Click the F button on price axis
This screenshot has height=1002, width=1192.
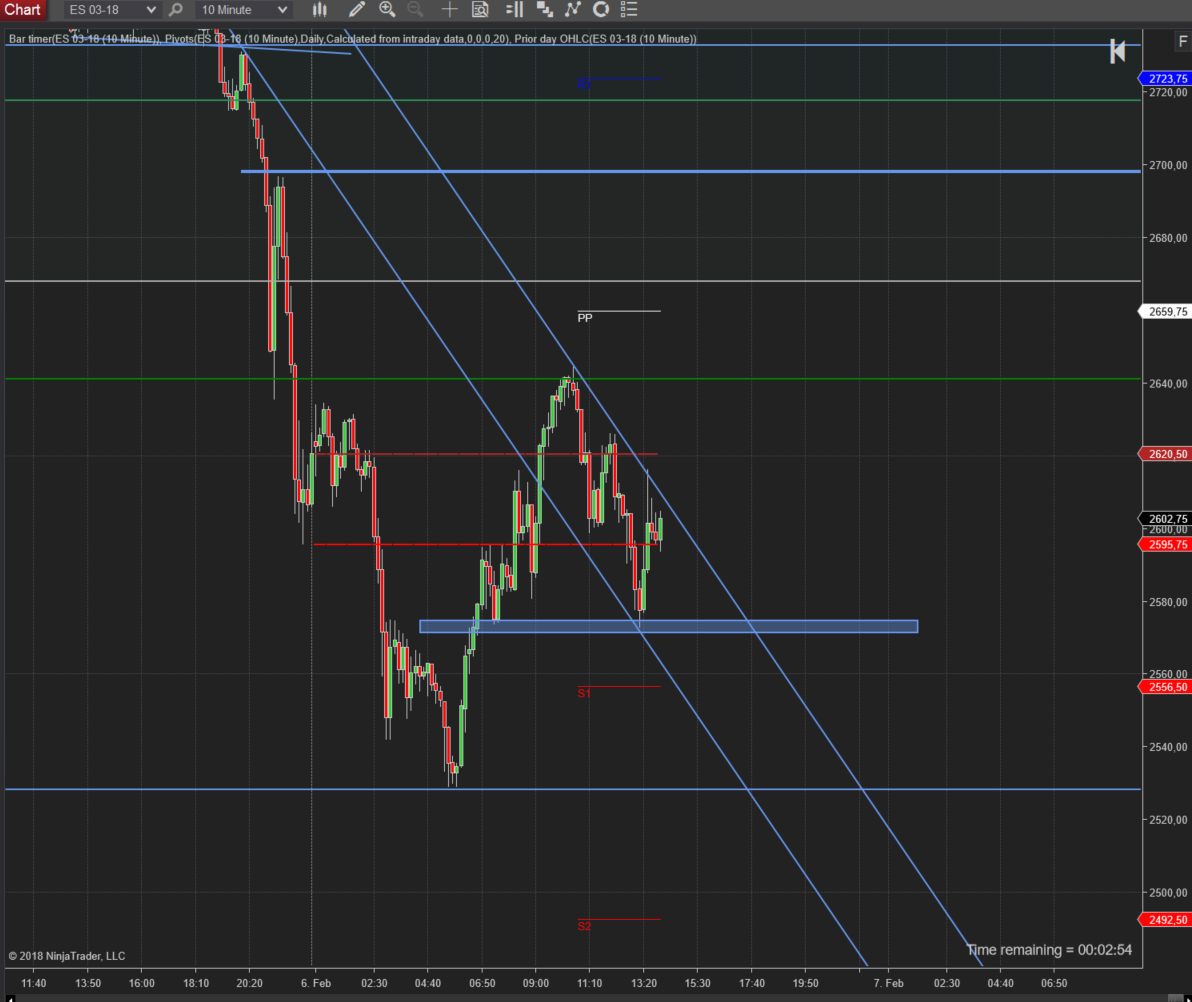[x=1182, y=42]
